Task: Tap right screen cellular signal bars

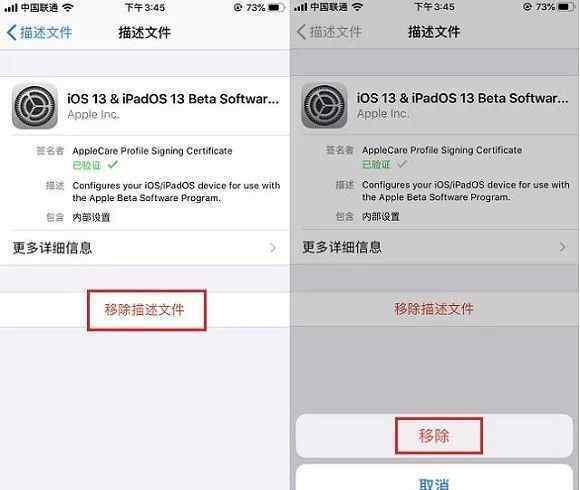Action: point(301,7)
